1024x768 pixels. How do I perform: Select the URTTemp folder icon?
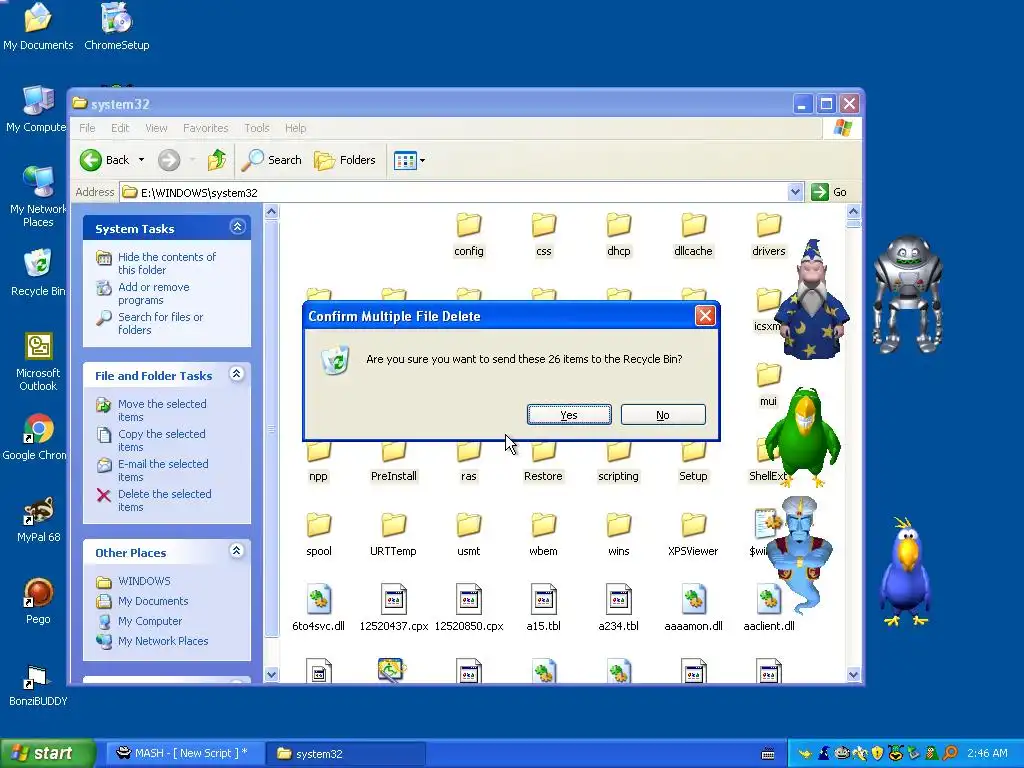point(394,525)
